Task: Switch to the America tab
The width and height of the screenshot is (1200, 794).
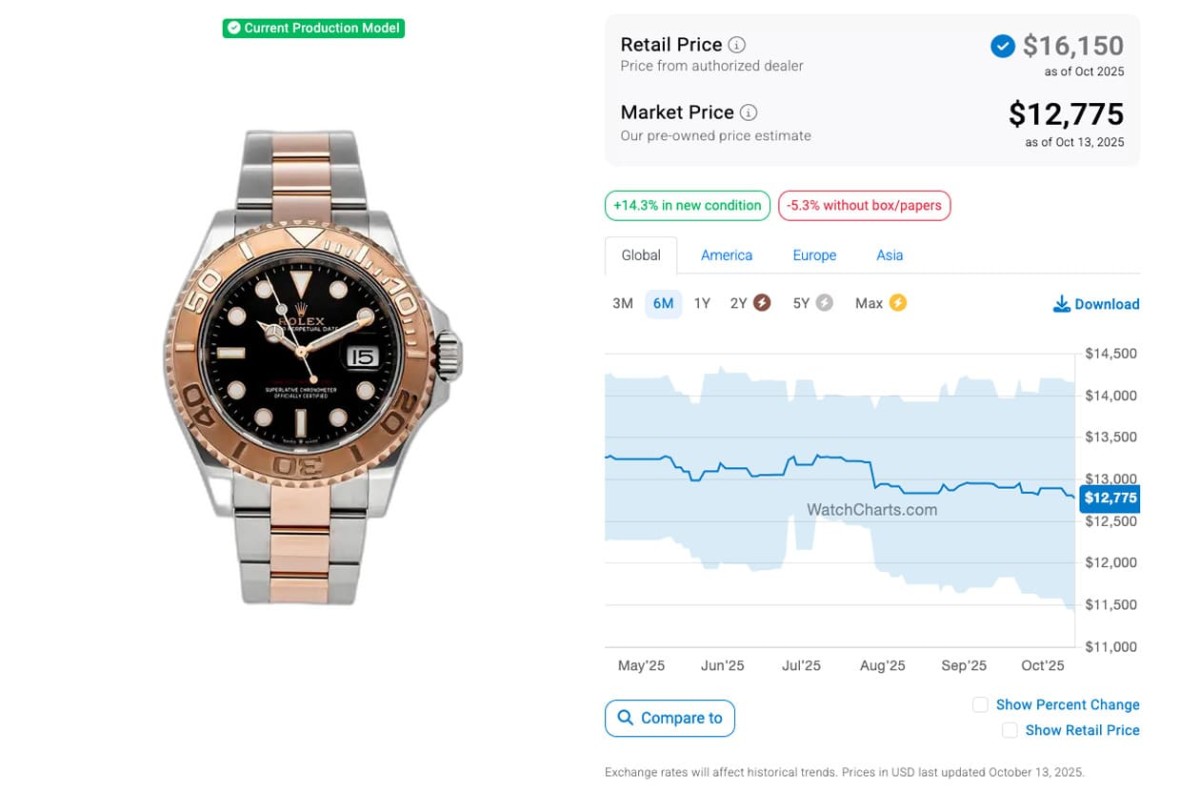Action: (x=727, y=255)
